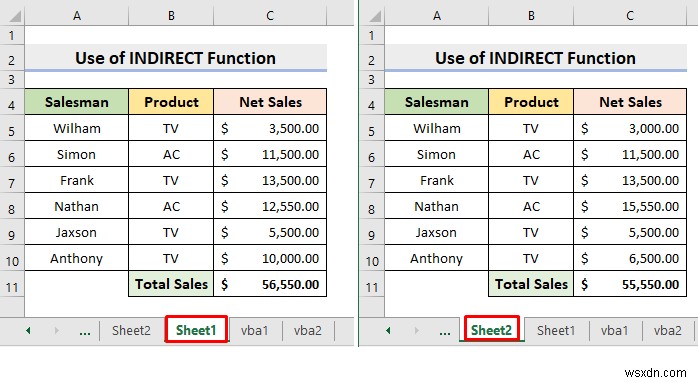
Task: Select Simon cell in left sheet
Action: click(x=77, y=154)
